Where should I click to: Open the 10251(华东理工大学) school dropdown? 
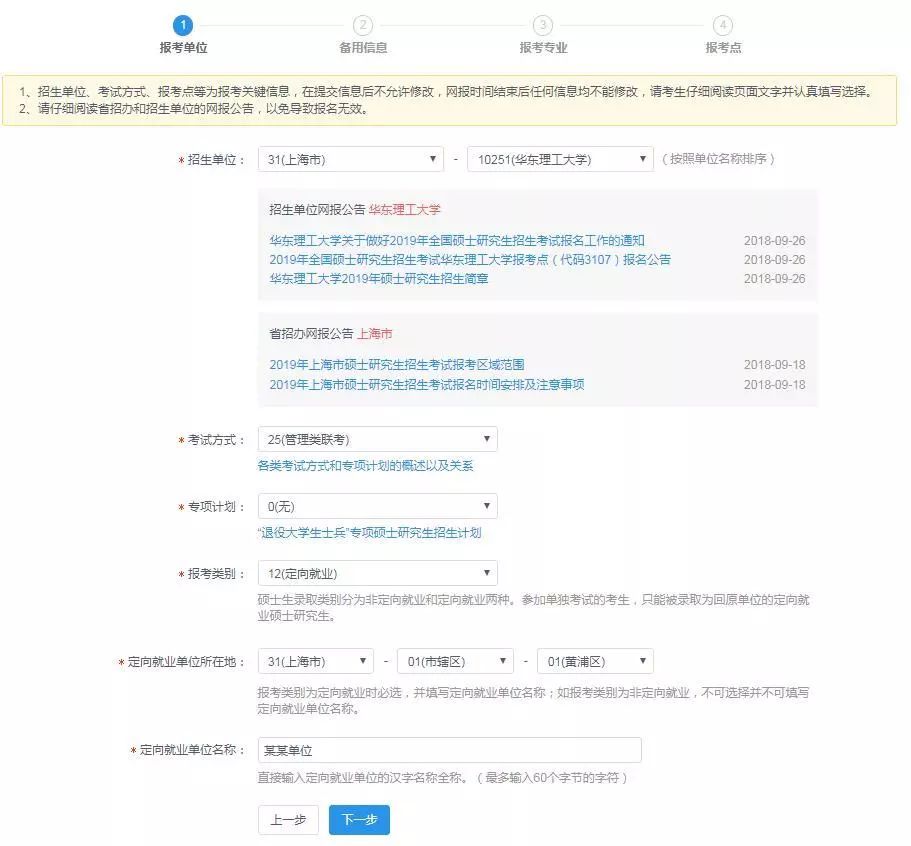(x=560, y=159)
